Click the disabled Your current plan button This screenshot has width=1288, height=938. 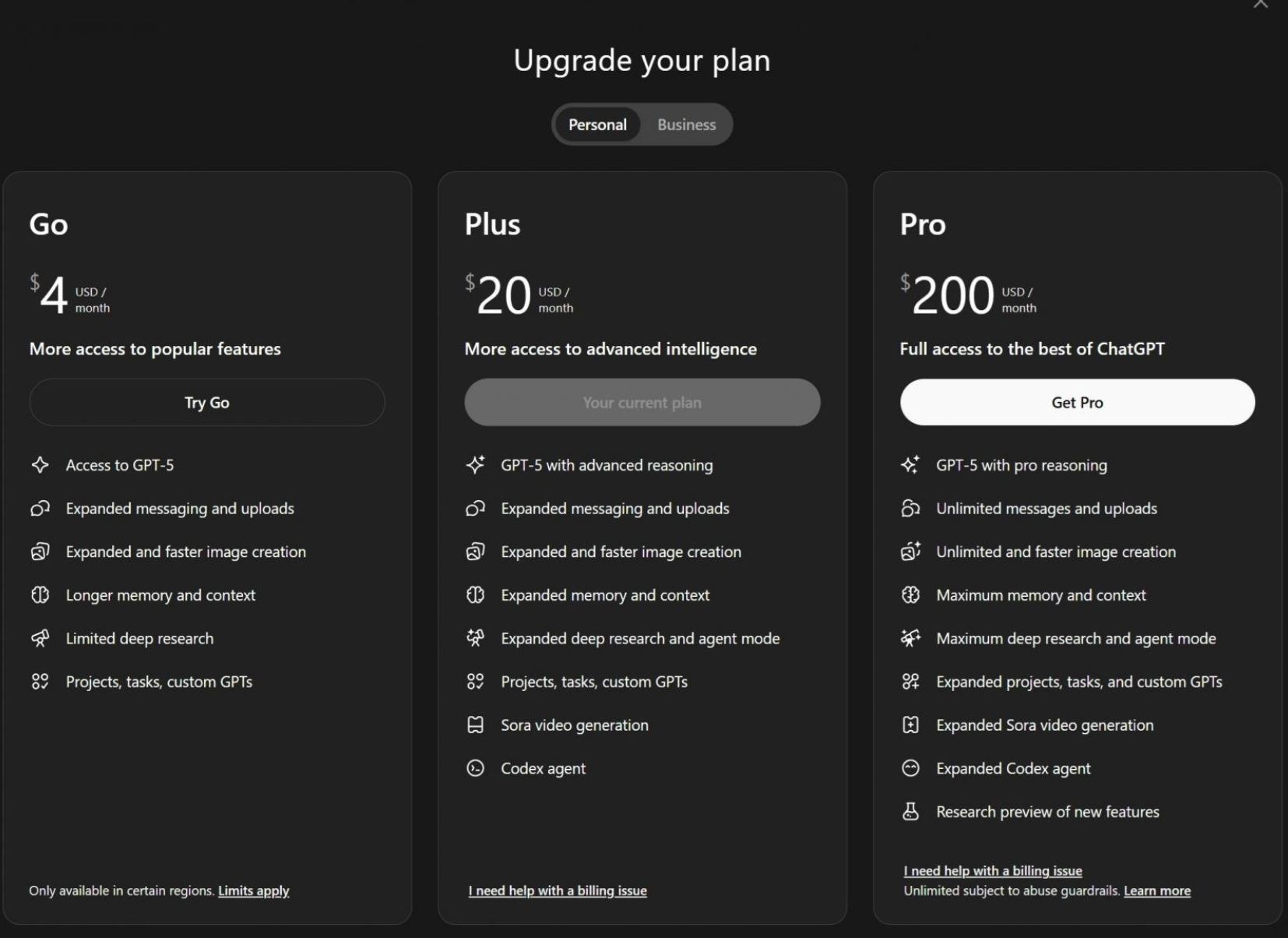(x=642, y=403)
